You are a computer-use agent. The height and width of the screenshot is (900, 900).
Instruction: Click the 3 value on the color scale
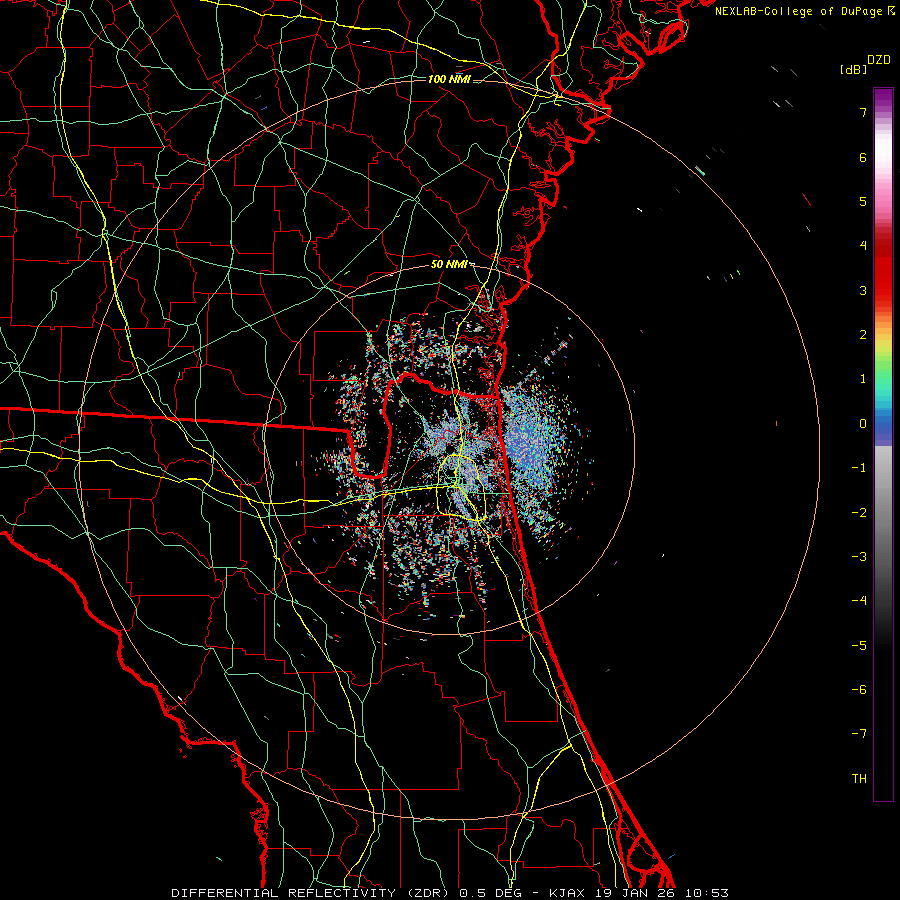[863, 290]
